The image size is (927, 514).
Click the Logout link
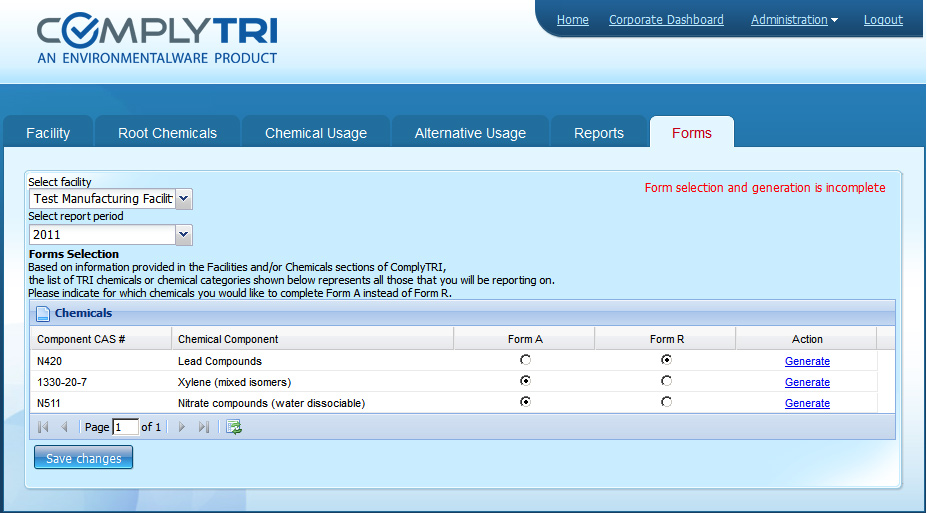click(x=883, y=20)
